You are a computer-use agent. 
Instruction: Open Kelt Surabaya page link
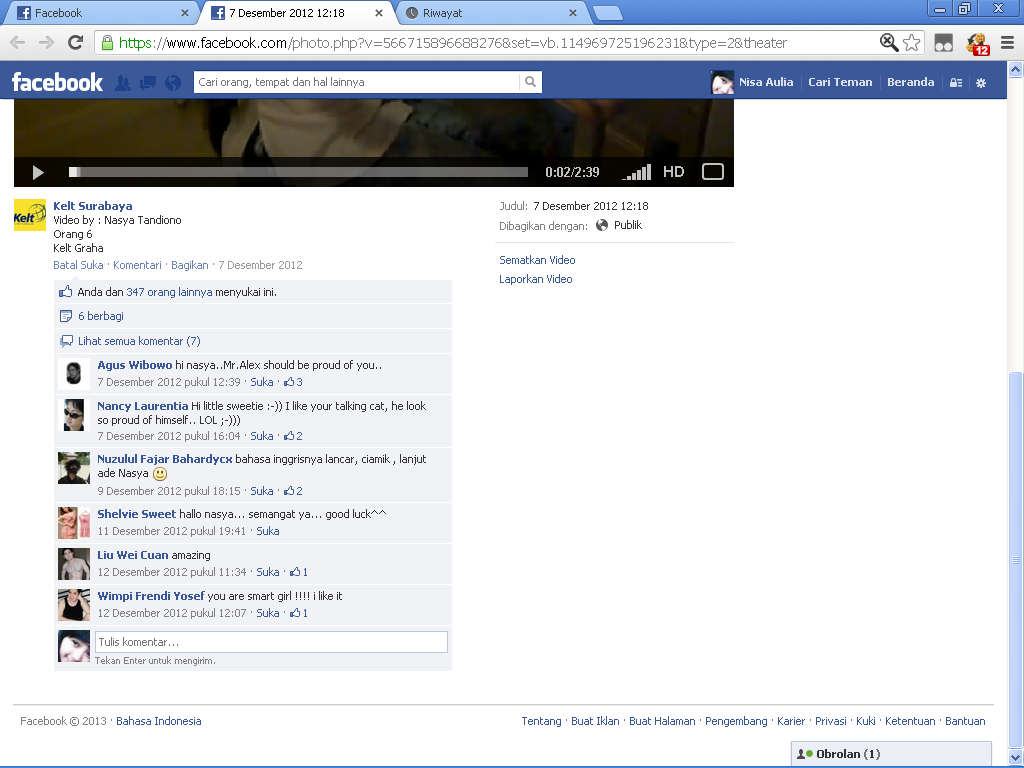93,206
